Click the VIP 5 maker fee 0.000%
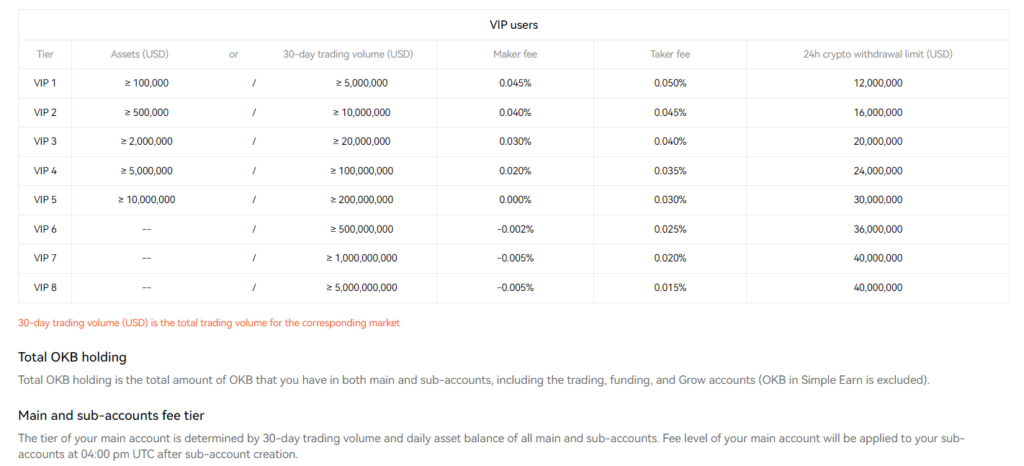This screenshot has width=1024, height=466. [x=515, y=200]
